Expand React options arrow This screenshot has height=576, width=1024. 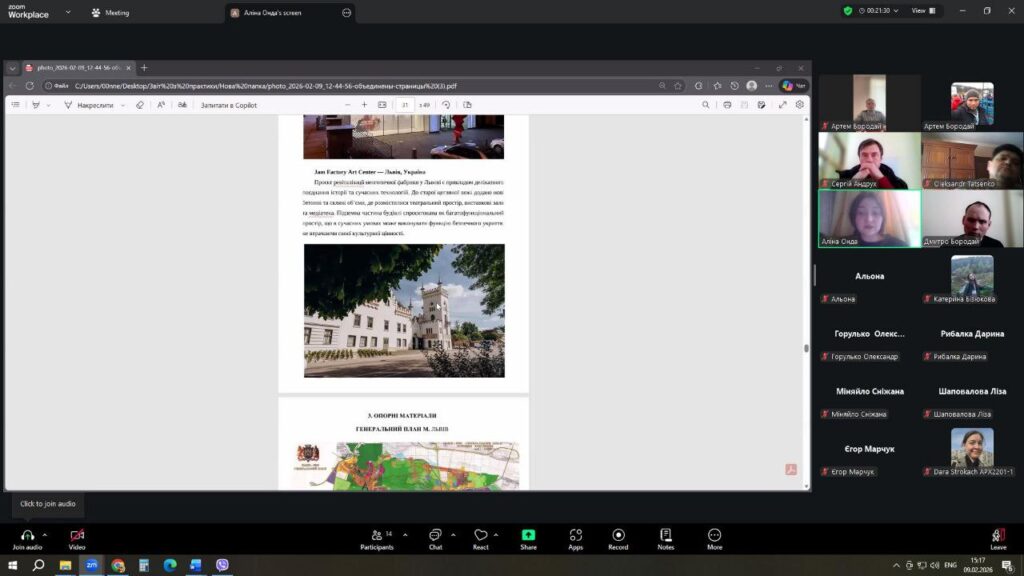[496, 533]
